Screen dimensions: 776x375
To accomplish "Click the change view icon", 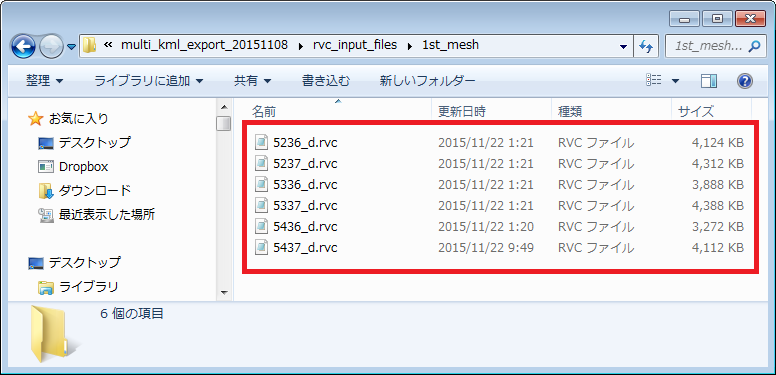I will (654, 81).
